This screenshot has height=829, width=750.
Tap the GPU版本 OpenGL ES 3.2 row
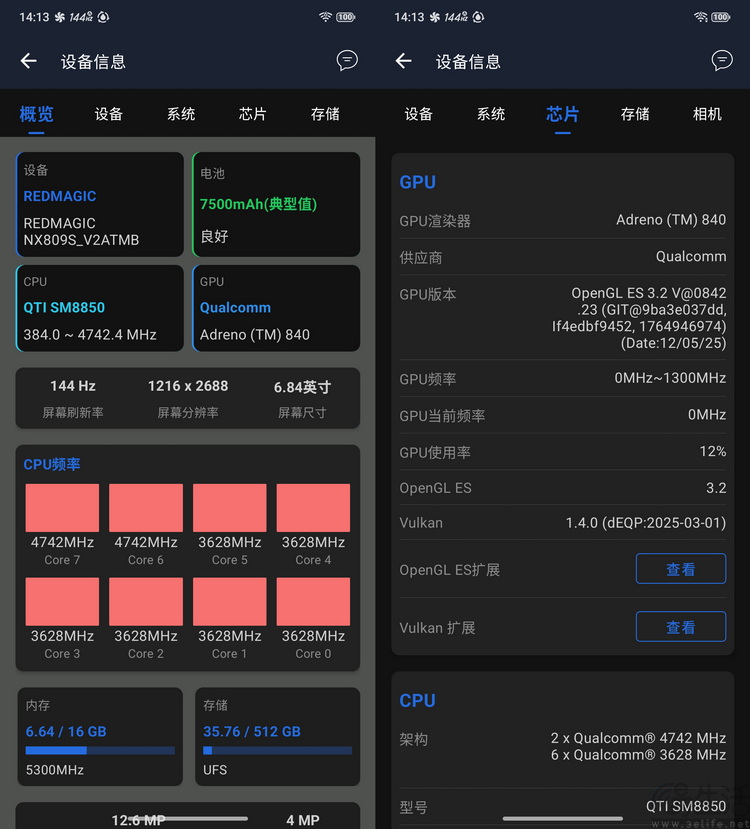click(562, 318)
